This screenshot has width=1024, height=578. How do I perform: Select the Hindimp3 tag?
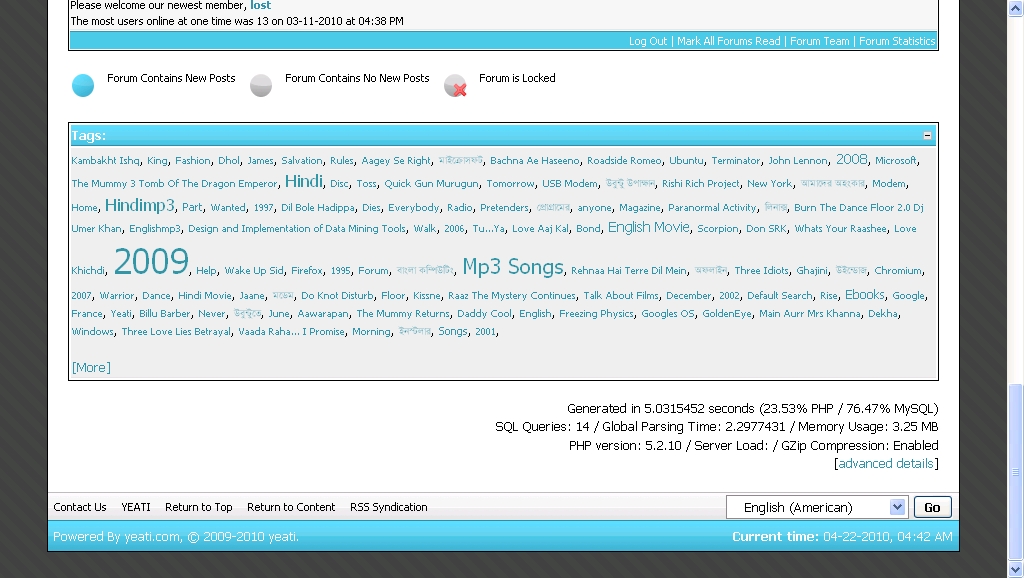point(139,206)
